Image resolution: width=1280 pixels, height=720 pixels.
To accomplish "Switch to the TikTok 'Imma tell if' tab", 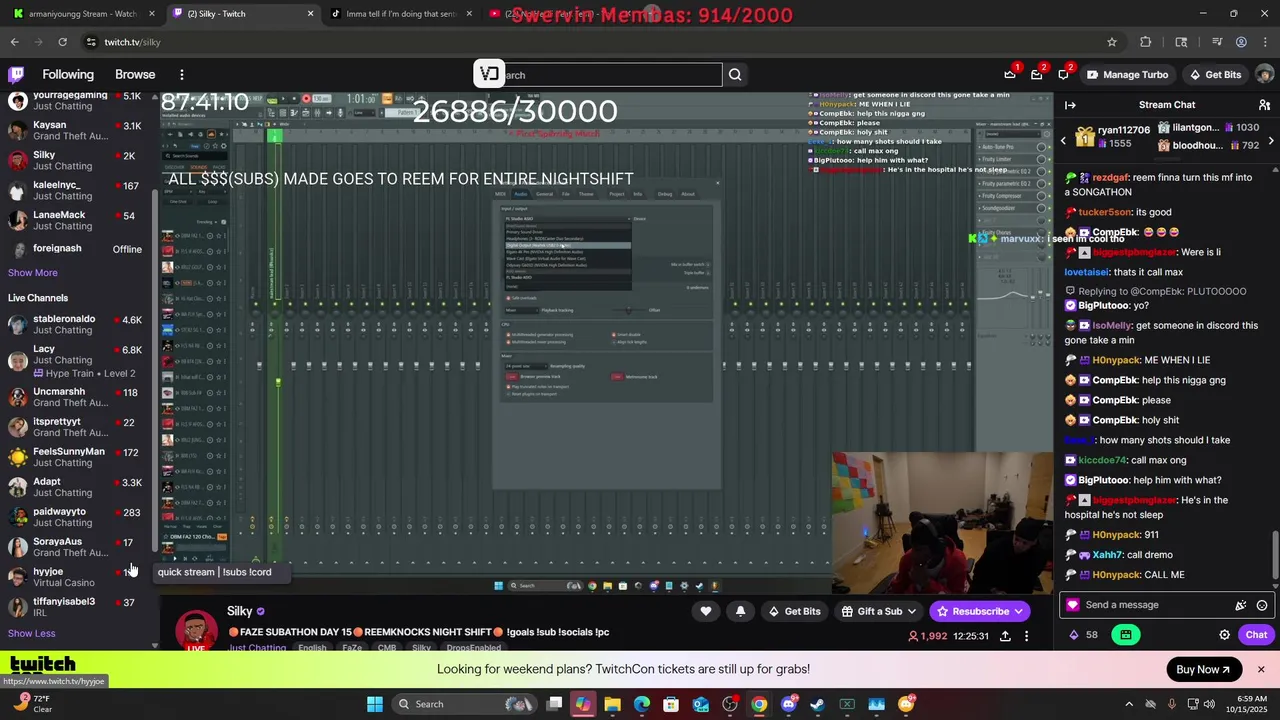I will [400, 14].
